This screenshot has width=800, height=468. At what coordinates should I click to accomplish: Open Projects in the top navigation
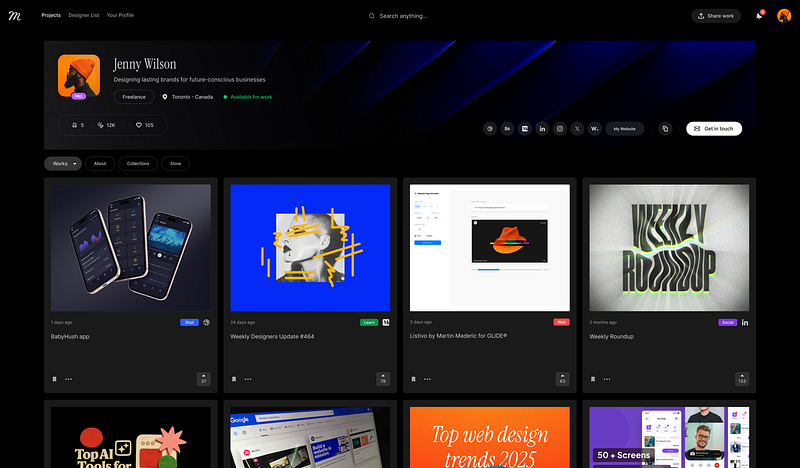(51, 15)
